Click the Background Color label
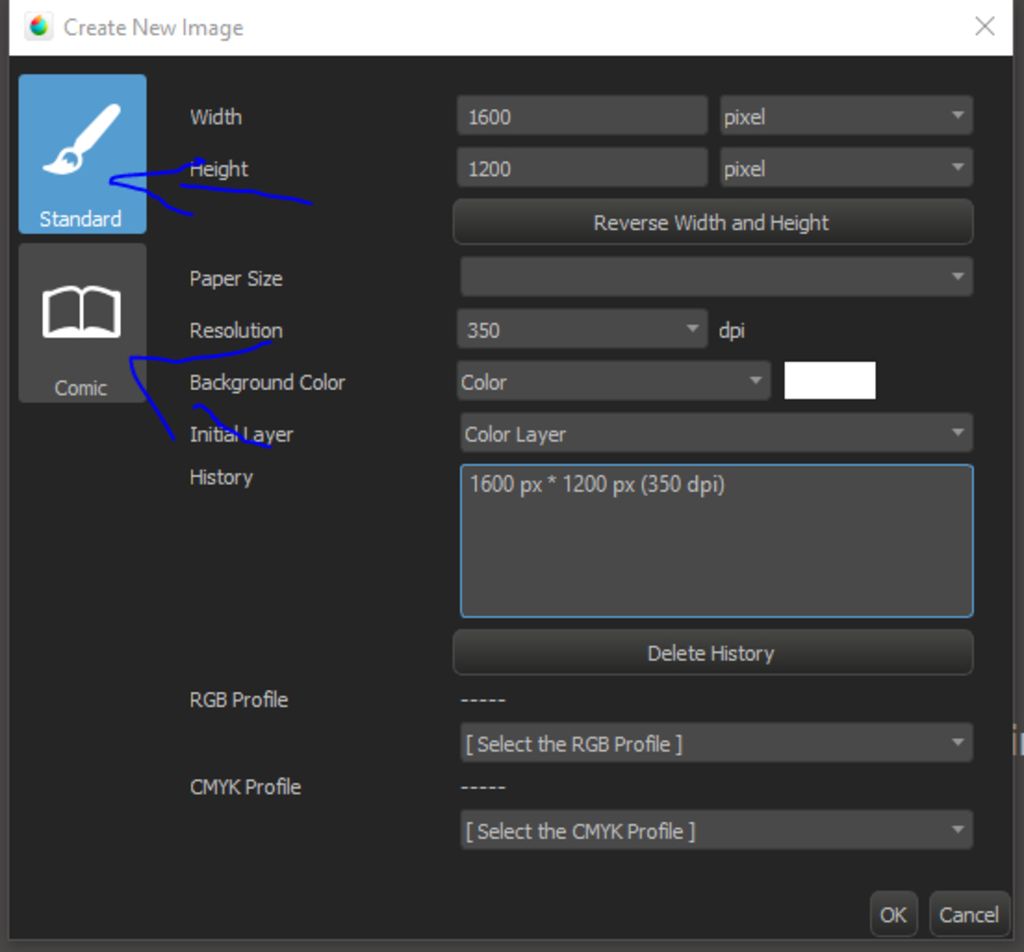The image size is (1024, 952). (x=267, y=382)
